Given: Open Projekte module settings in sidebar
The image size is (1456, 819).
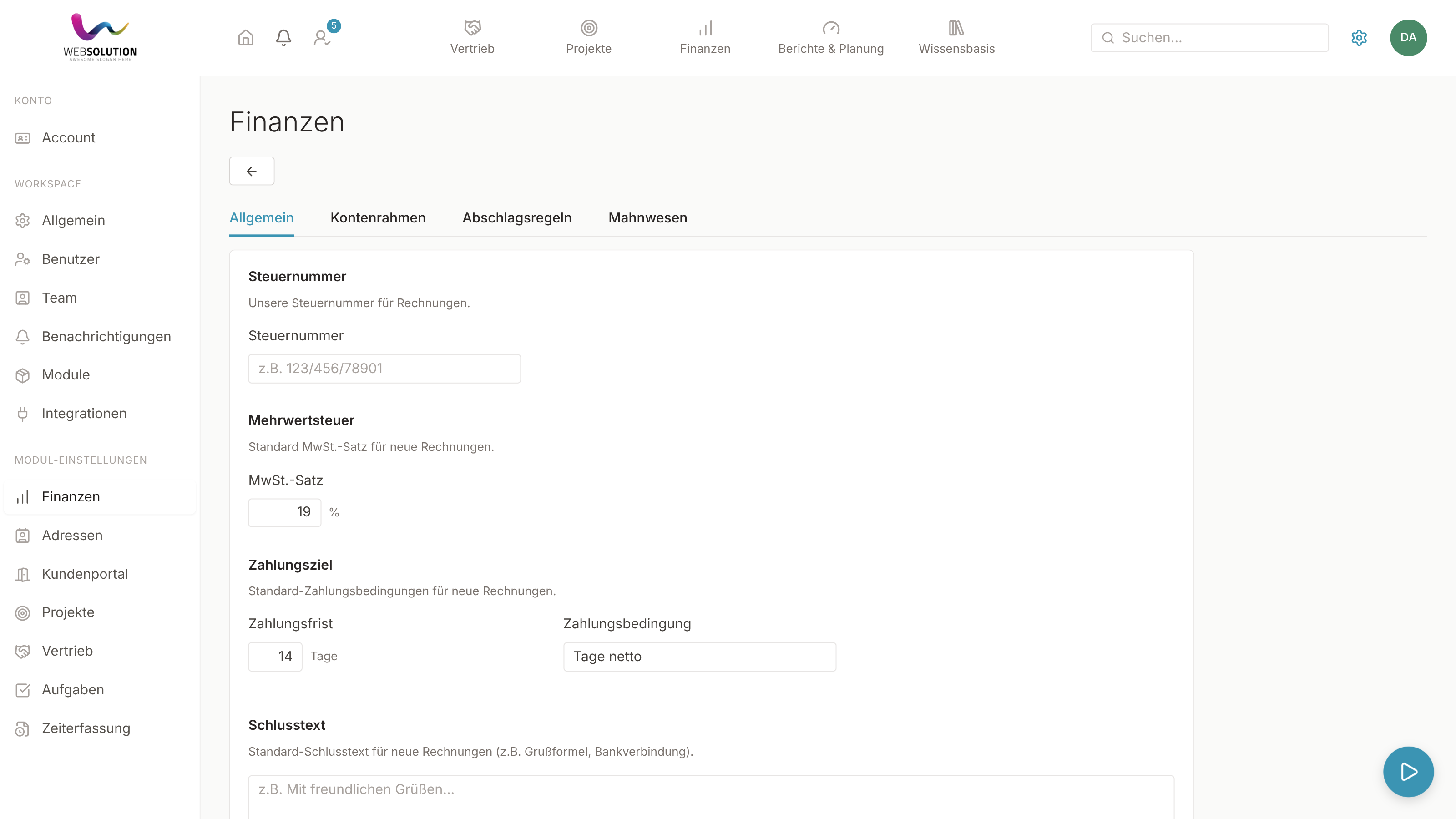Looking at the screenshot, I should point(100,613).
